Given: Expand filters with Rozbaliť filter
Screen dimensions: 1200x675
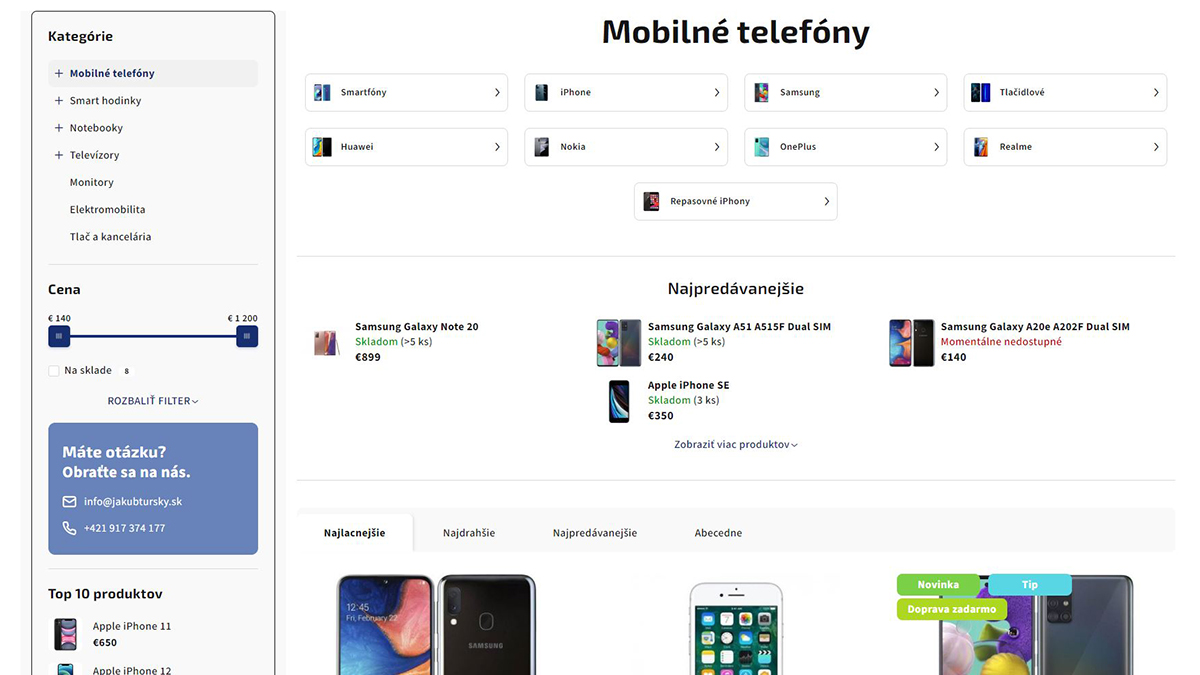Looking at the screenshot, I should tap(153, 401).
